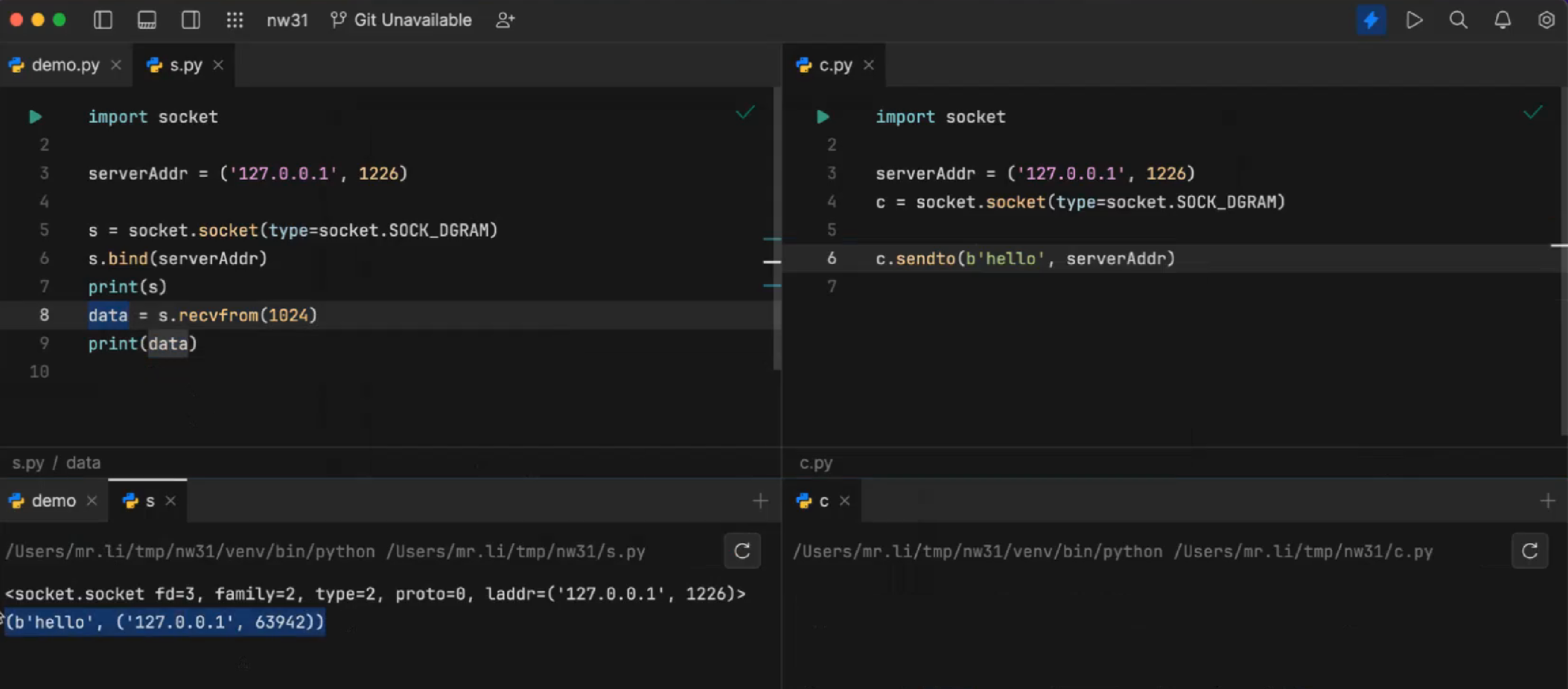Open the nw31 project dropdown
Viewport: 1568px width, 689px height.
287,20
